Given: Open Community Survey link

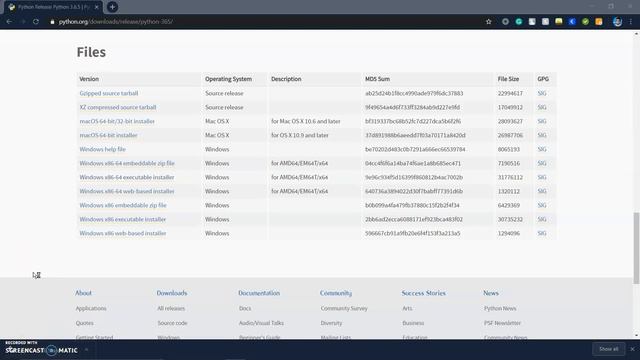Looking at the screenshot, I should point(344,309).
